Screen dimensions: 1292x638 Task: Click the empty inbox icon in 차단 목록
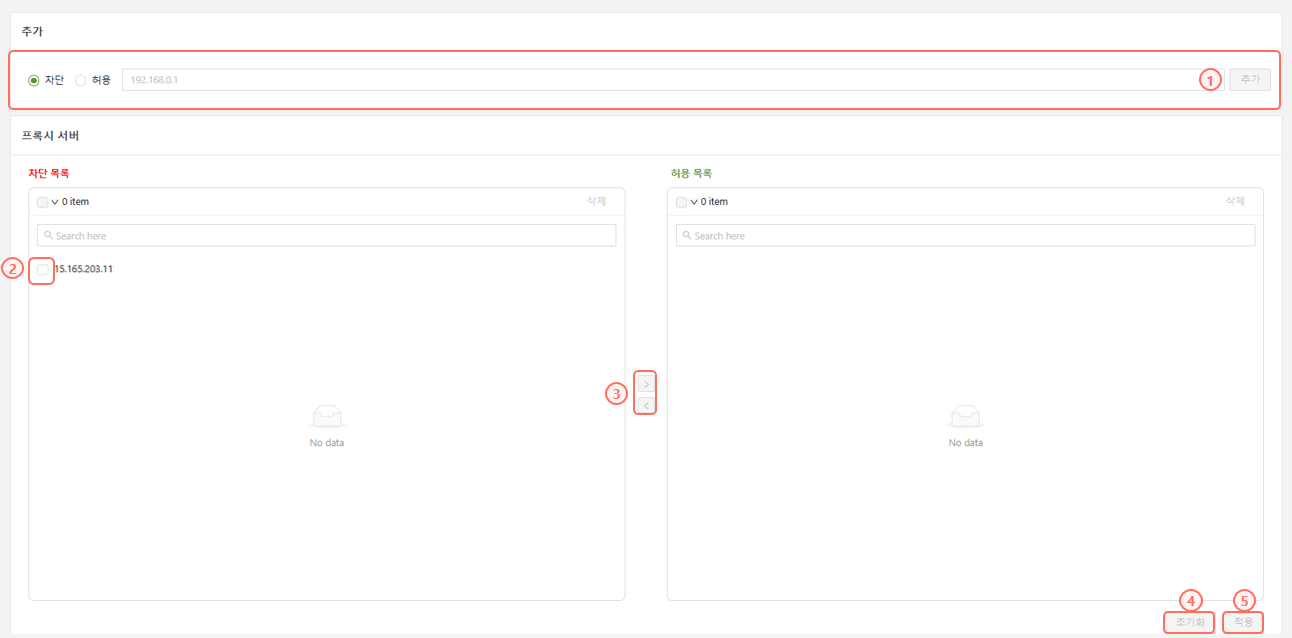(x=327, y=416)
